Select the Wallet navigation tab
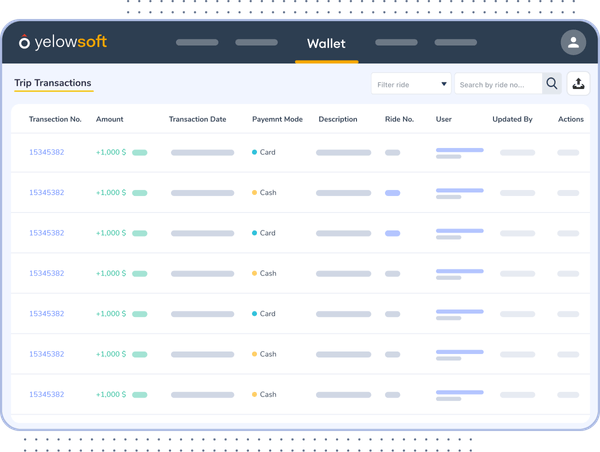Image resolution: width=600 pixels, height=452 pixels. [x=326, y=44]
